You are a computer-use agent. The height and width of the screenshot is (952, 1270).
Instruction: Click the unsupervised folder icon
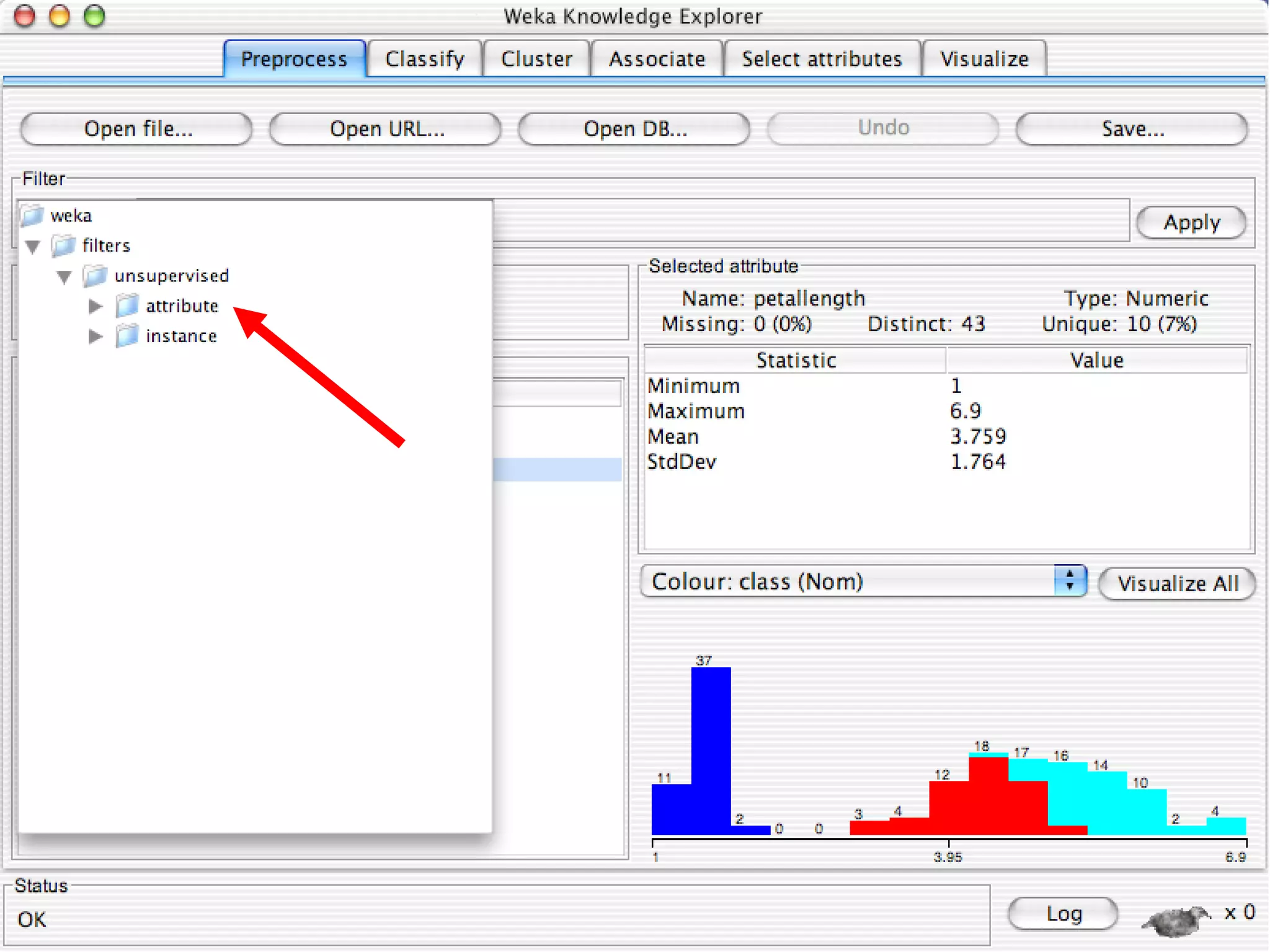point(95,276)
